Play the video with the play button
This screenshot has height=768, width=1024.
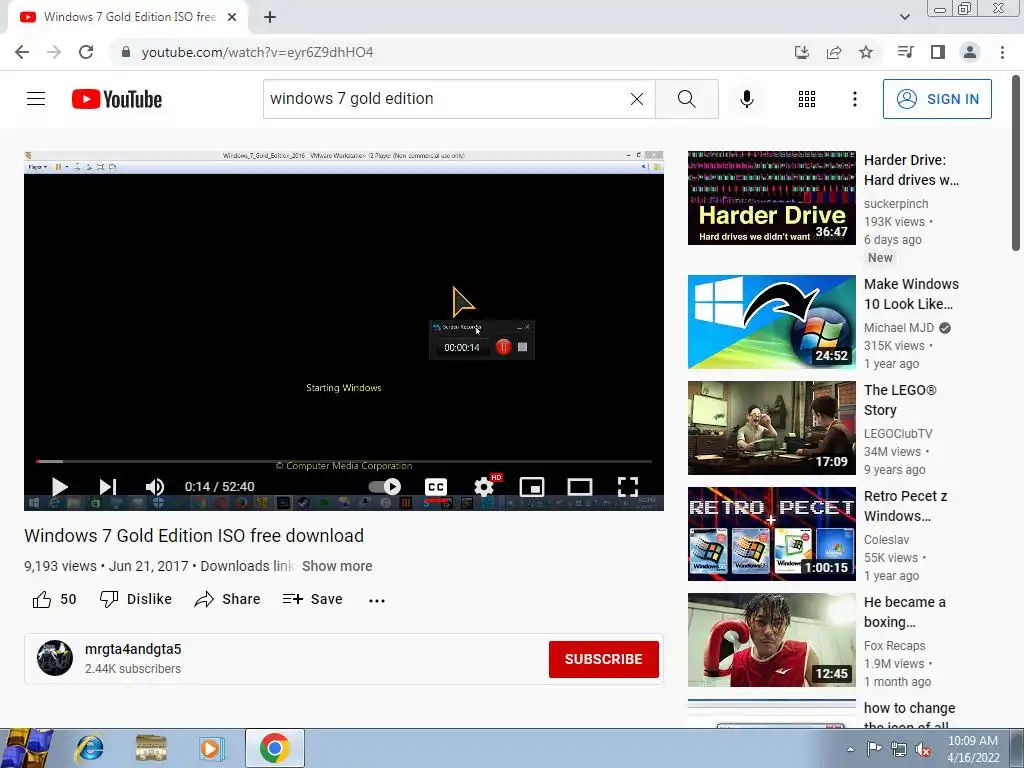point(59,487)
